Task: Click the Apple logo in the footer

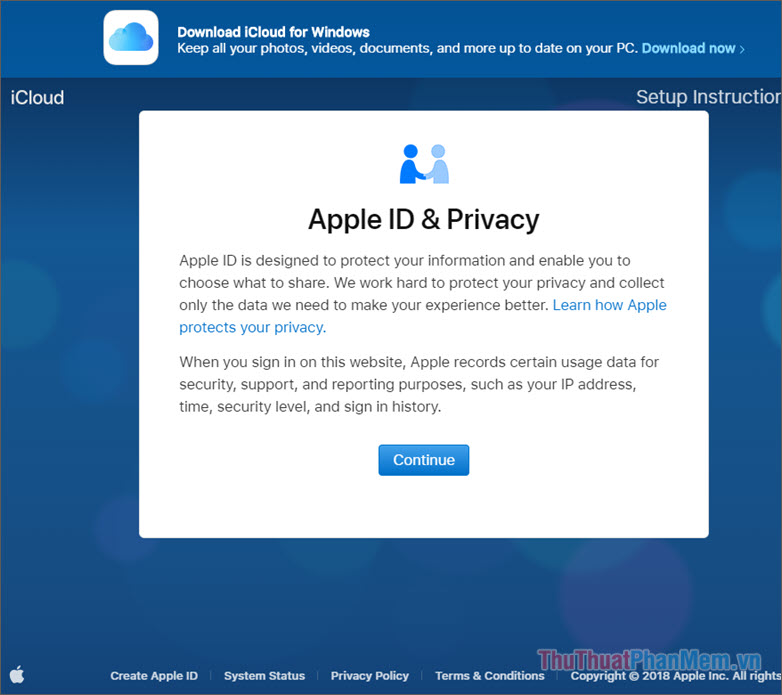Action: point(17,675)
